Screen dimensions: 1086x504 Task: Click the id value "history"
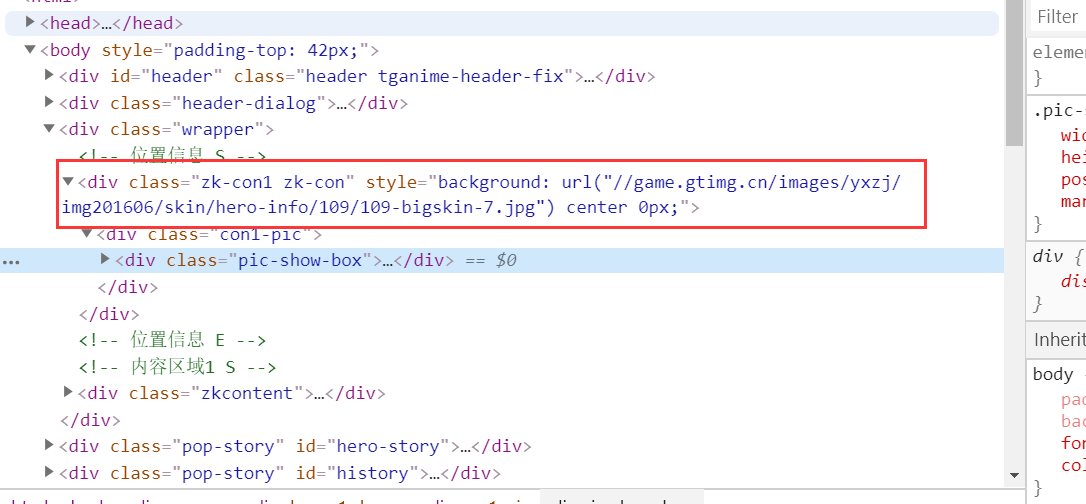click(373, 474)
